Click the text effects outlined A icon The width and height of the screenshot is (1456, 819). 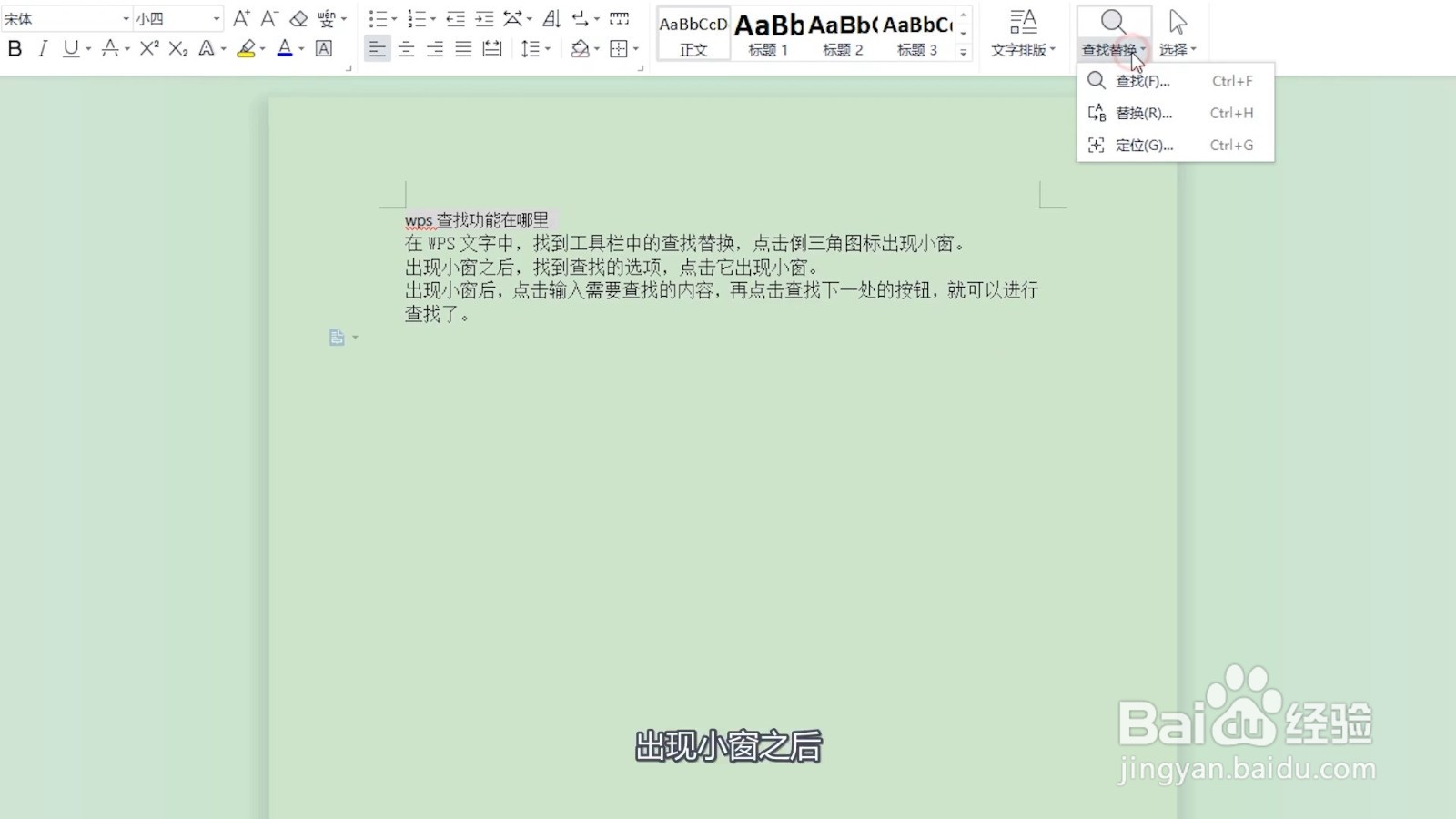207,49
